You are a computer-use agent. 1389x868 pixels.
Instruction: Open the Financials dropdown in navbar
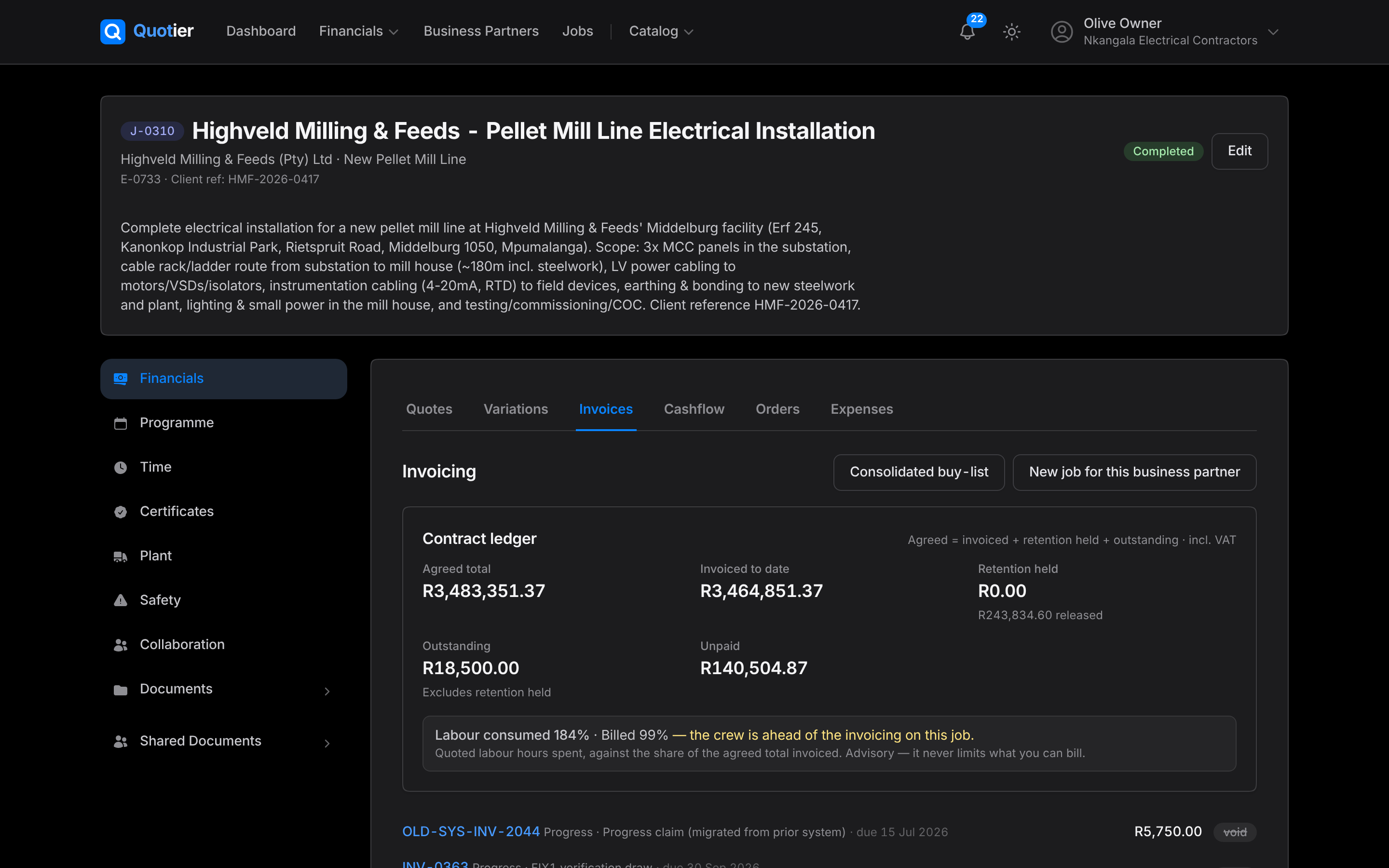[x=359, y=31]
